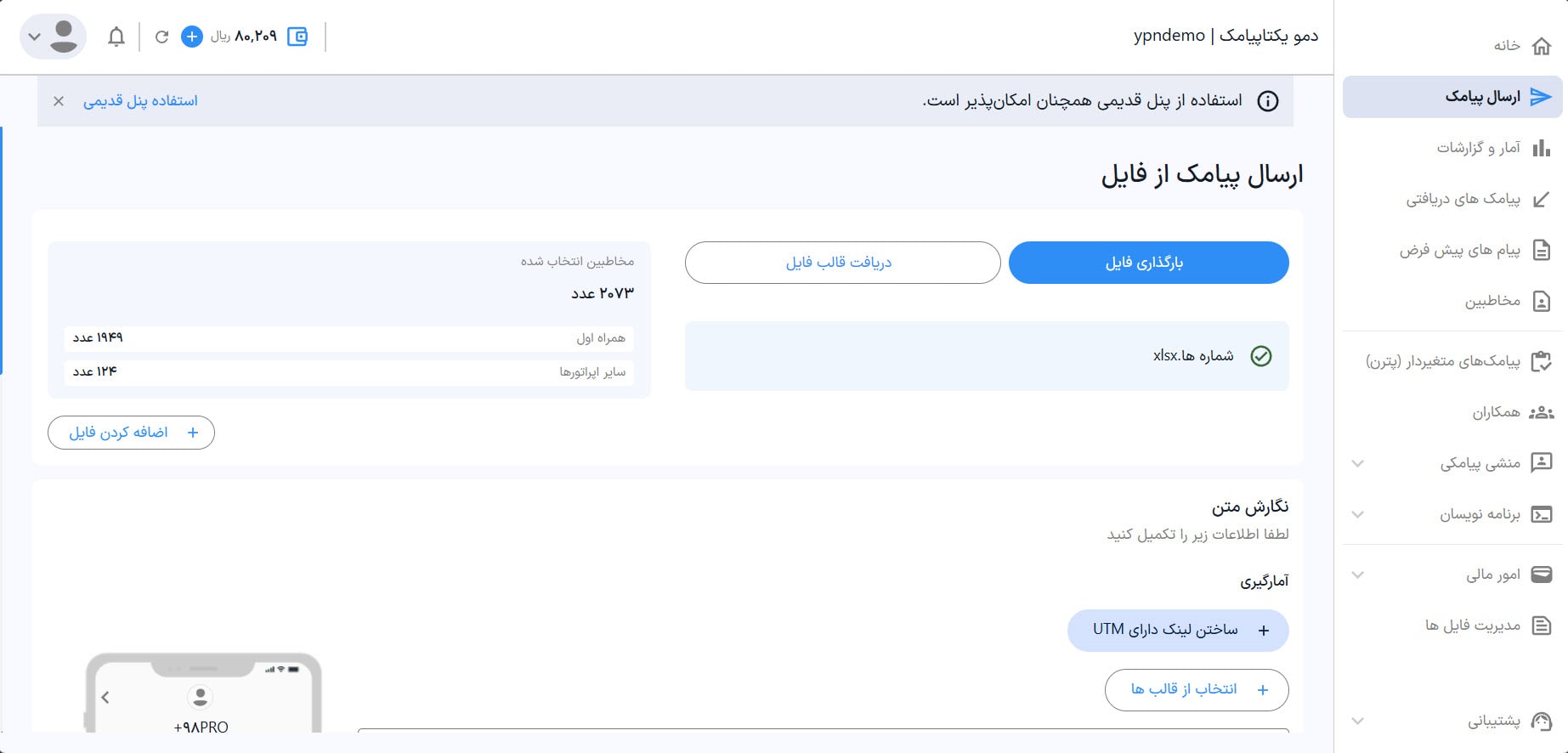Click the green check icon beside xlsx file
The width and height of the screenshot is (1568, 753).
tap(1261, 356)
